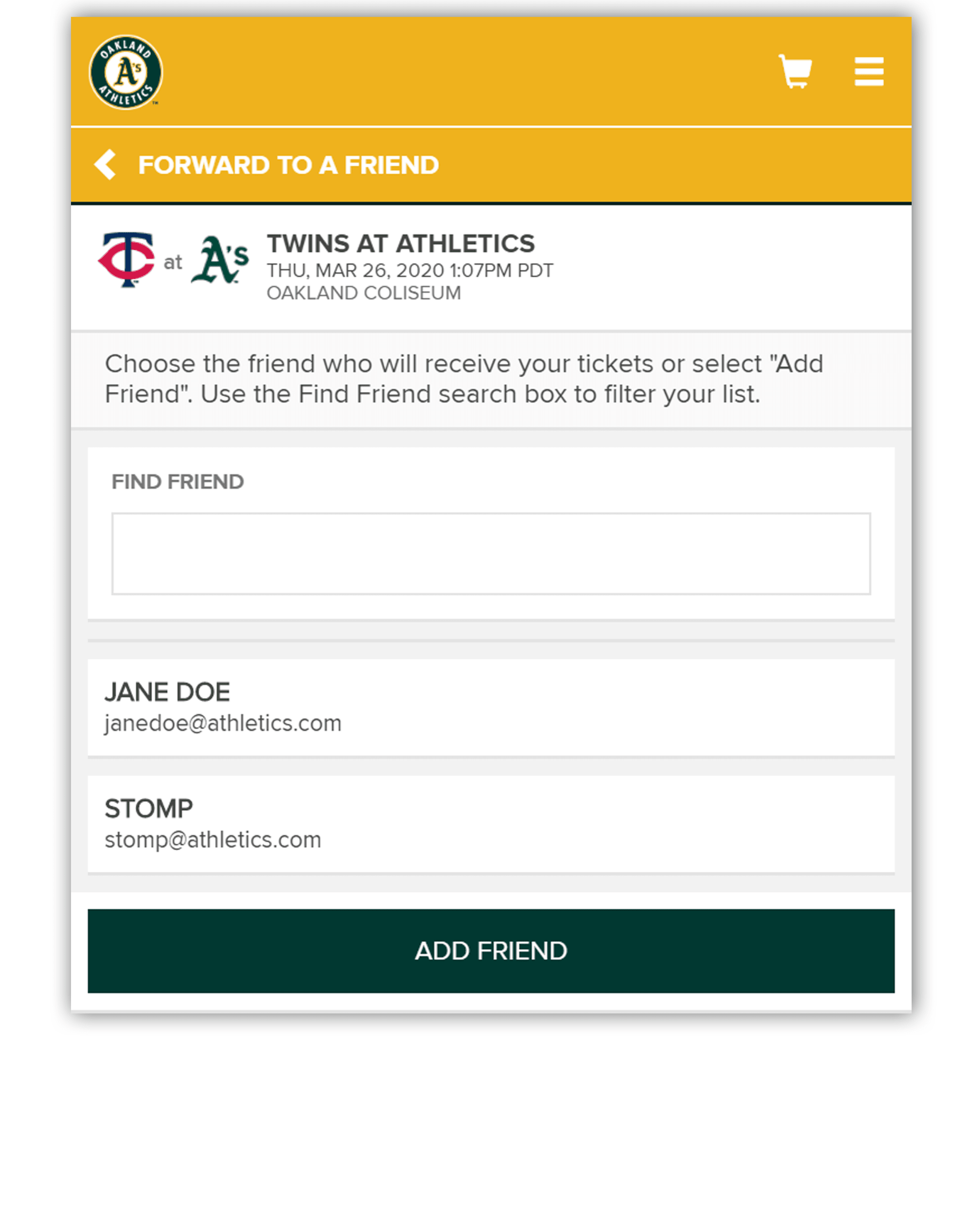Click the "Choose the friend" instruction line
The image size is (980, 1225).
point(463,364)
